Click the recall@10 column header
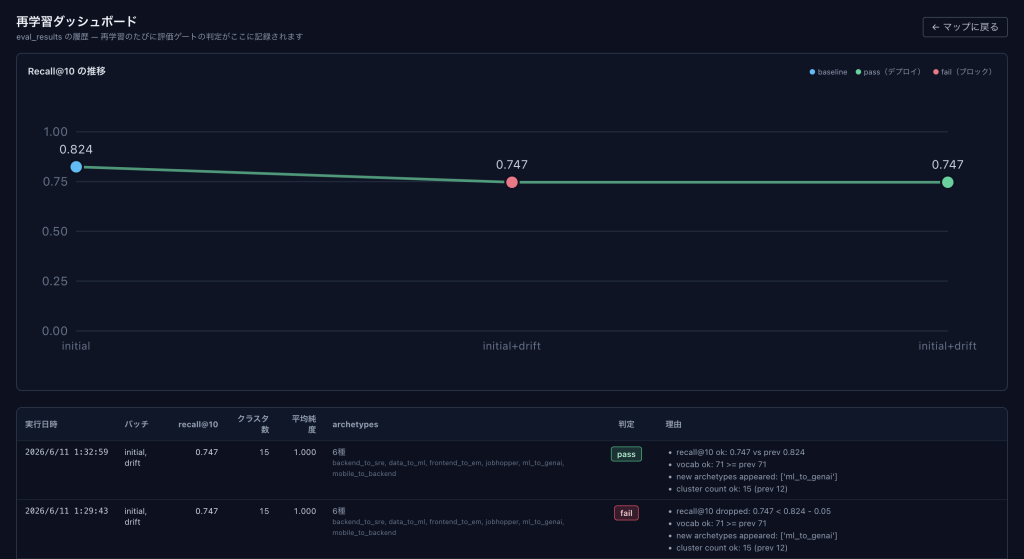 [x=198, y=424]
